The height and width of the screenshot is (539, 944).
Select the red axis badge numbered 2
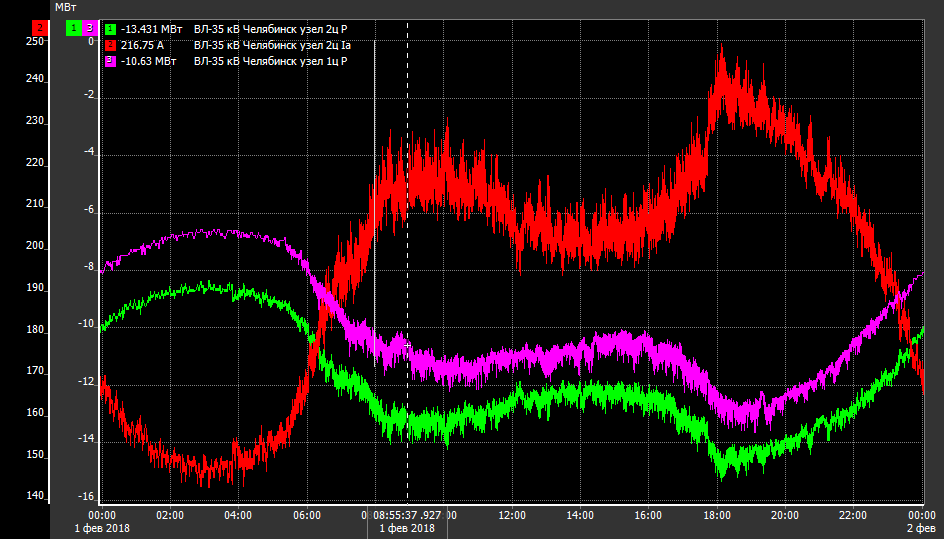(40, 28)
